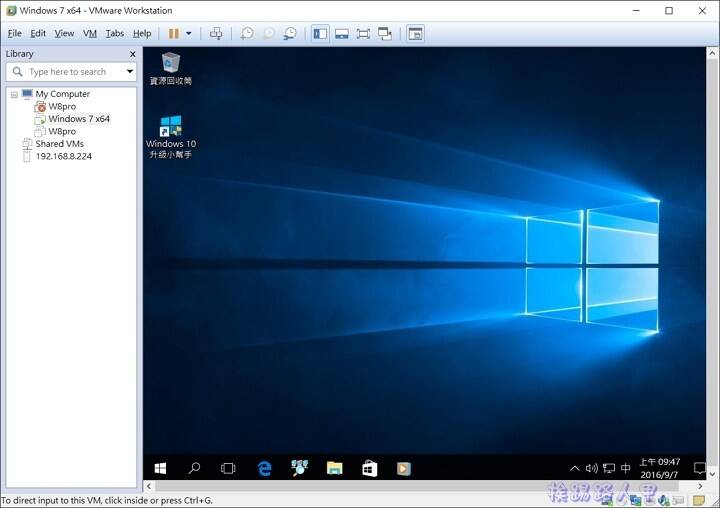Select My Computer in the library
The width and height of the screenshot is (720, 508).
[x=62, y=94]
